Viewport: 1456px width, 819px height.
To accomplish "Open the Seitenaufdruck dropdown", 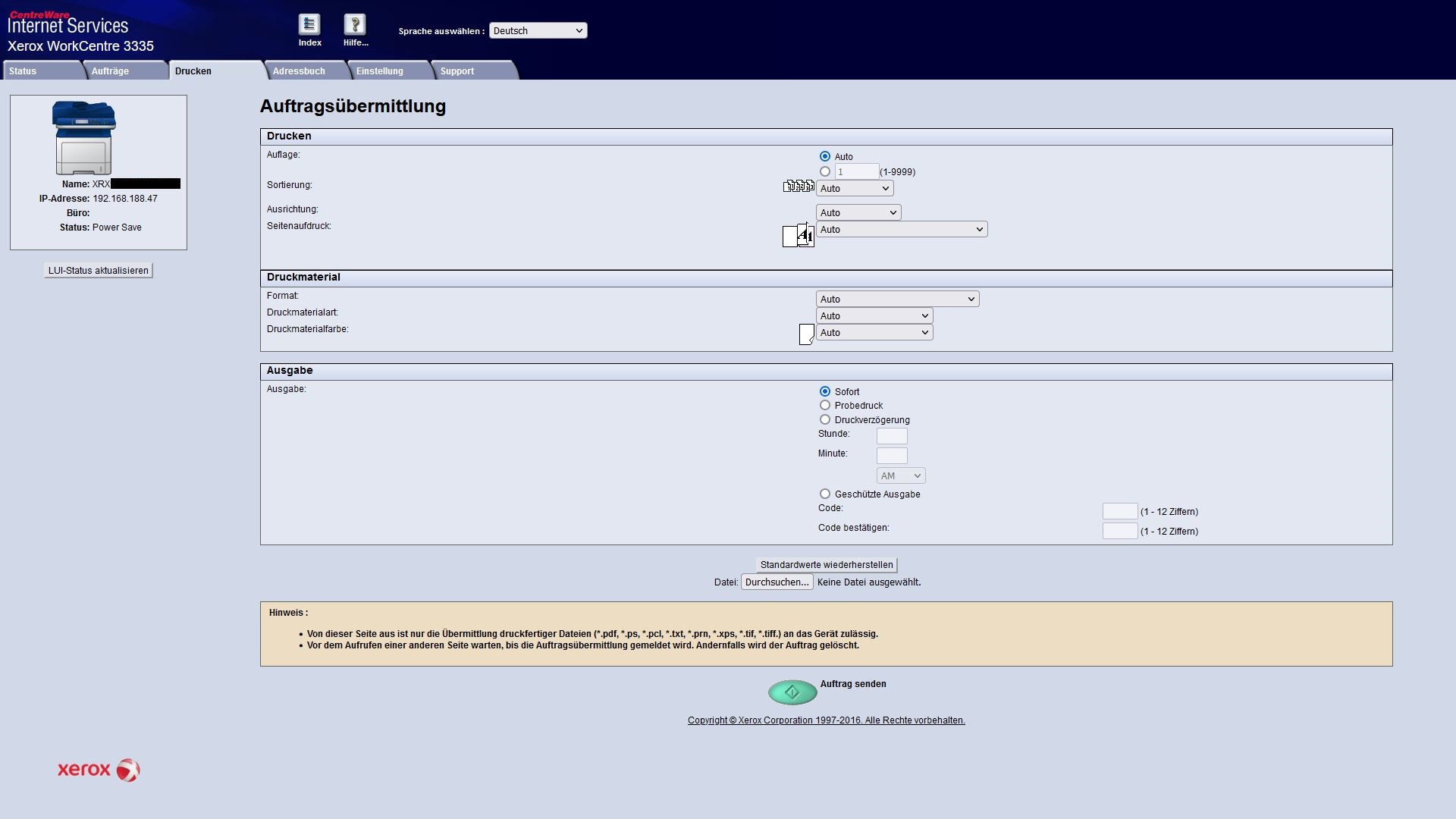I will (x=902, y=230).
